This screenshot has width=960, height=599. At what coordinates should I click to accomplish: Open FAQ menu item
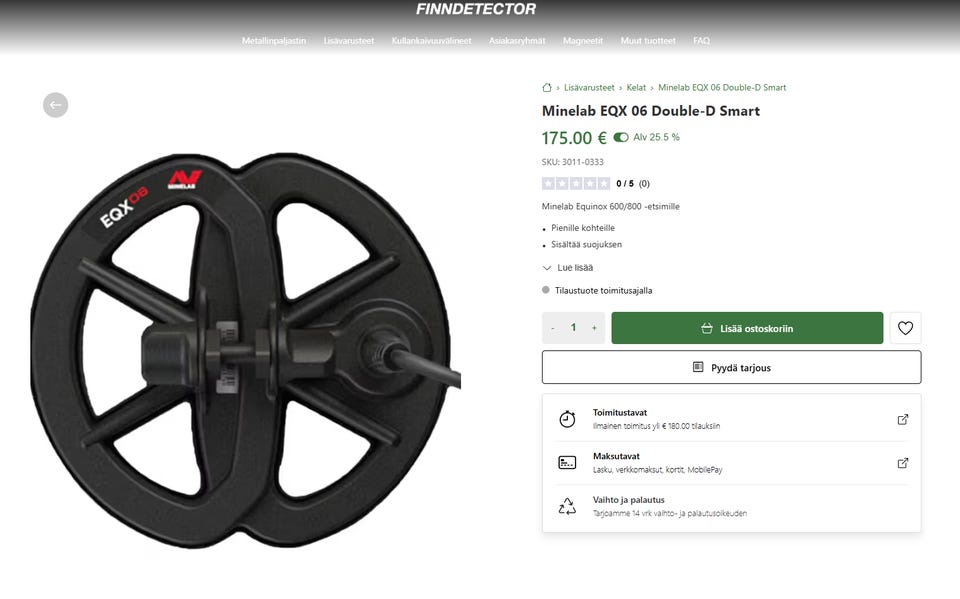702,40
